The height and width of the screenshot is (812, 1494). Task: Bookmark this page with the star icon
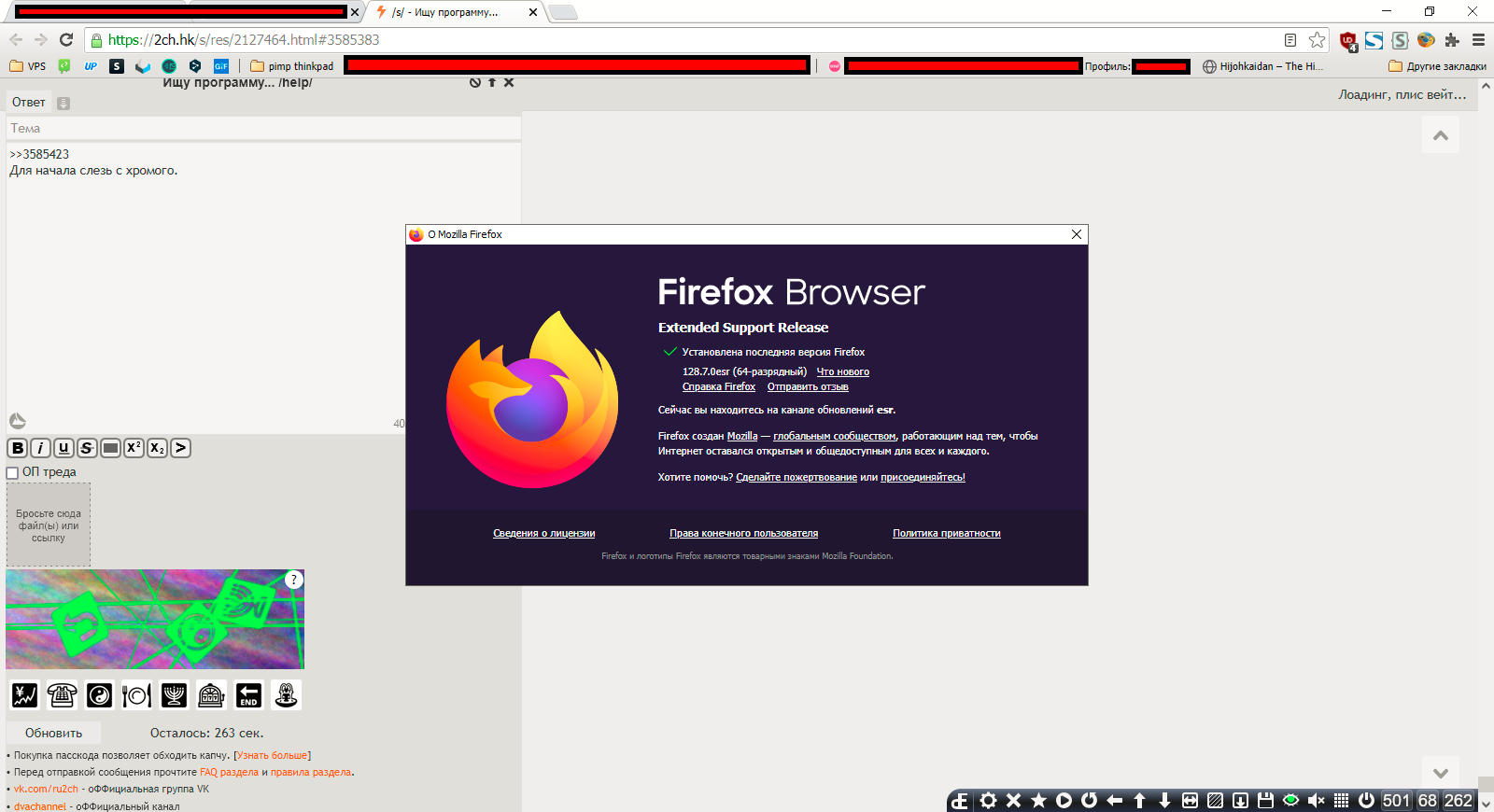1317,40
